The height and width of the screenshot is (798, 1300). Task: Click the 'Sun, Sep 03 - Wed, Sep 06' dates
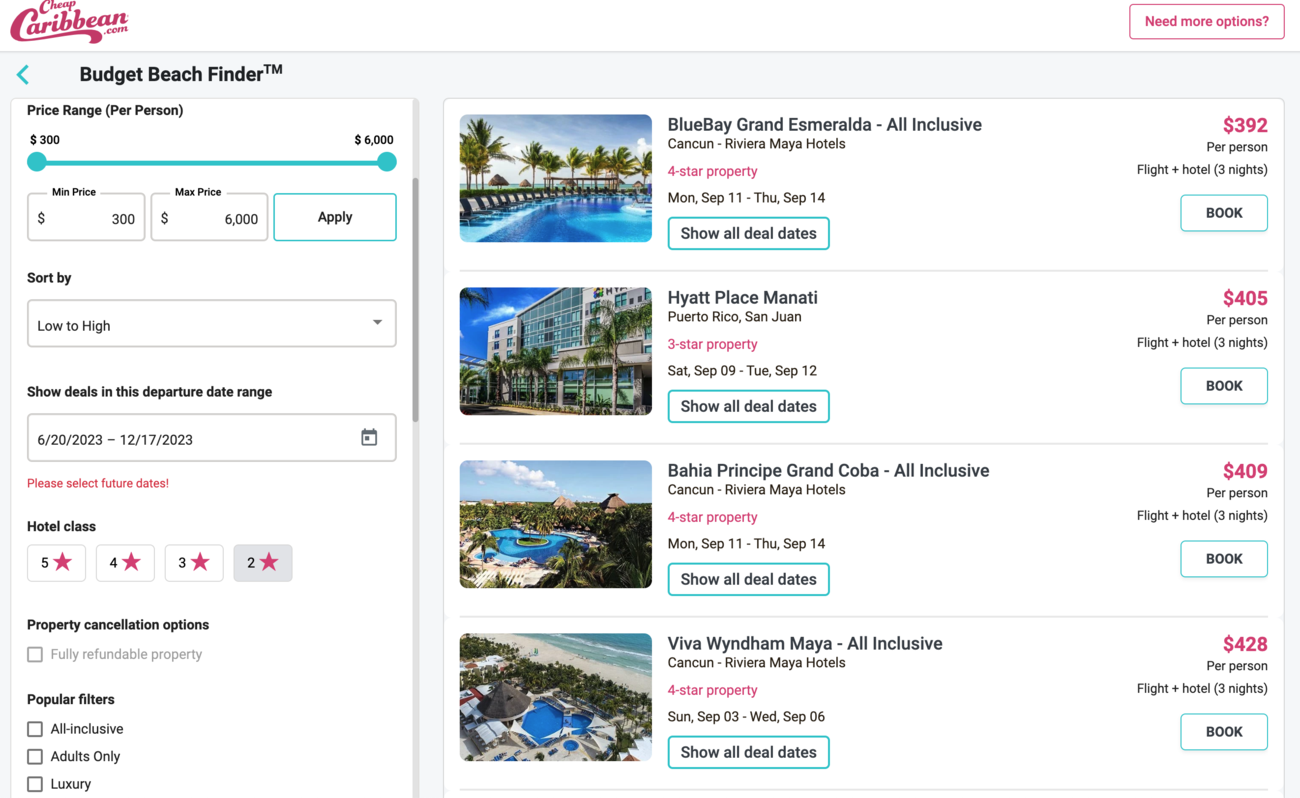[747, 717]
